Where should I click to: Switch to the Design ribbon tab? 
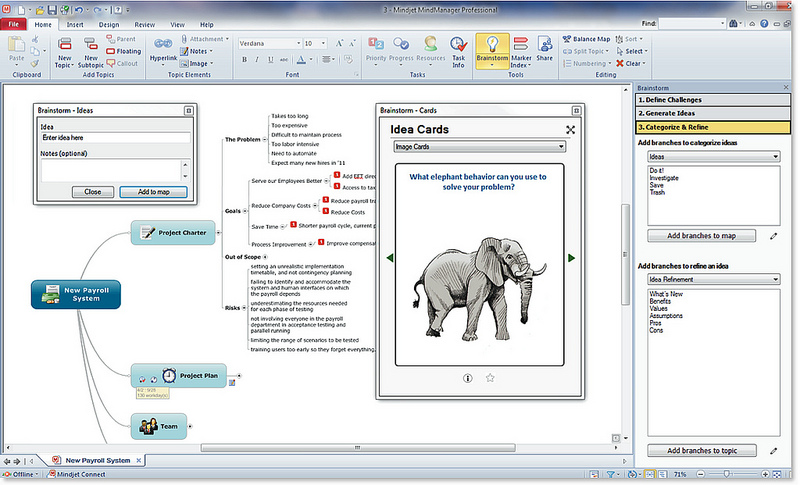tap(109, 24)
